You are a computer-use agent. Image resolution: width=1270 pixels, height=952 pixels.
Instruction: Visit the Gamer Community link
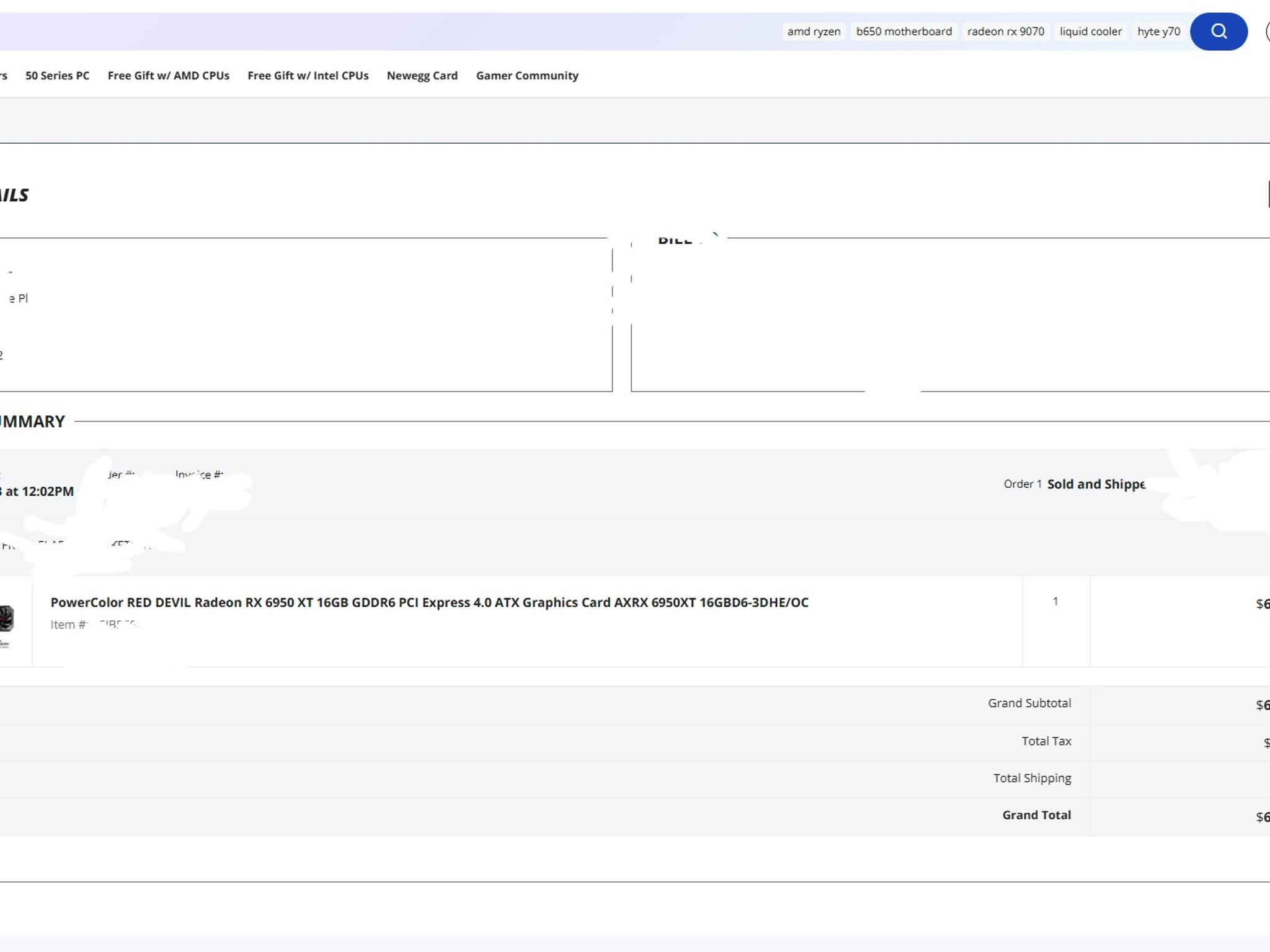coord(526,76)
